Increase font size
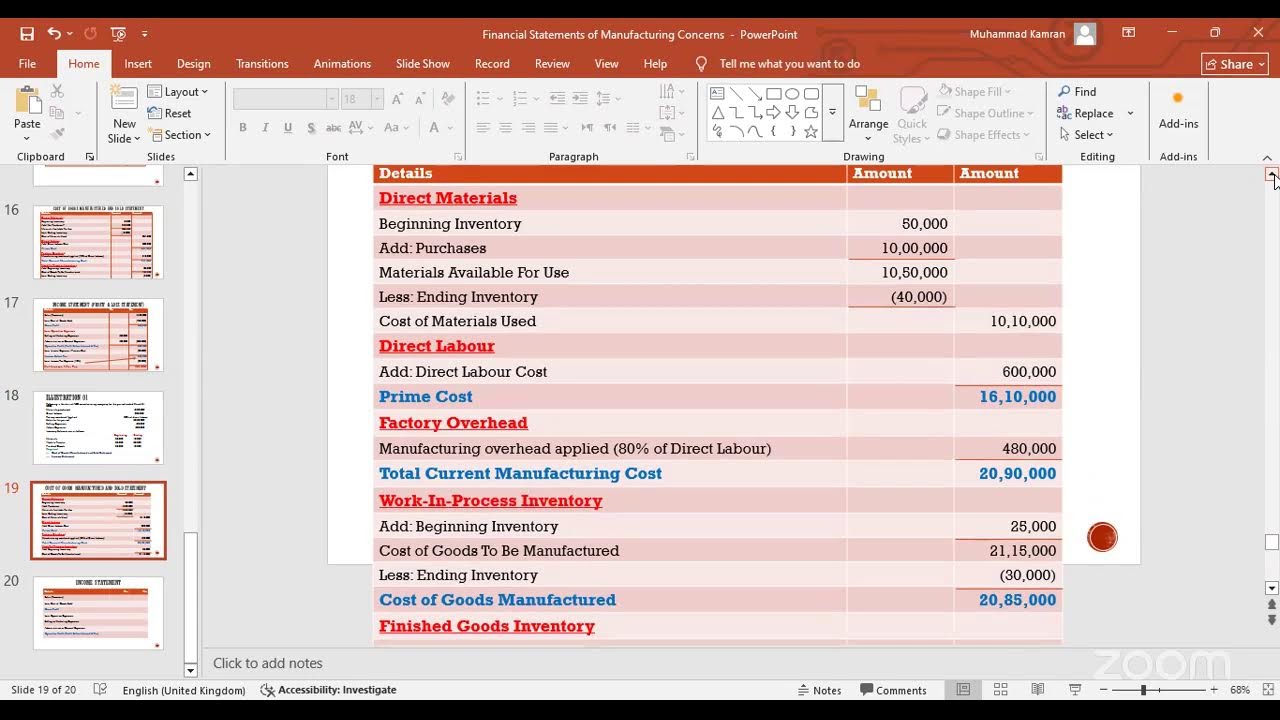This screenshot has height=720, width=1280. click(x=398, y=99)
